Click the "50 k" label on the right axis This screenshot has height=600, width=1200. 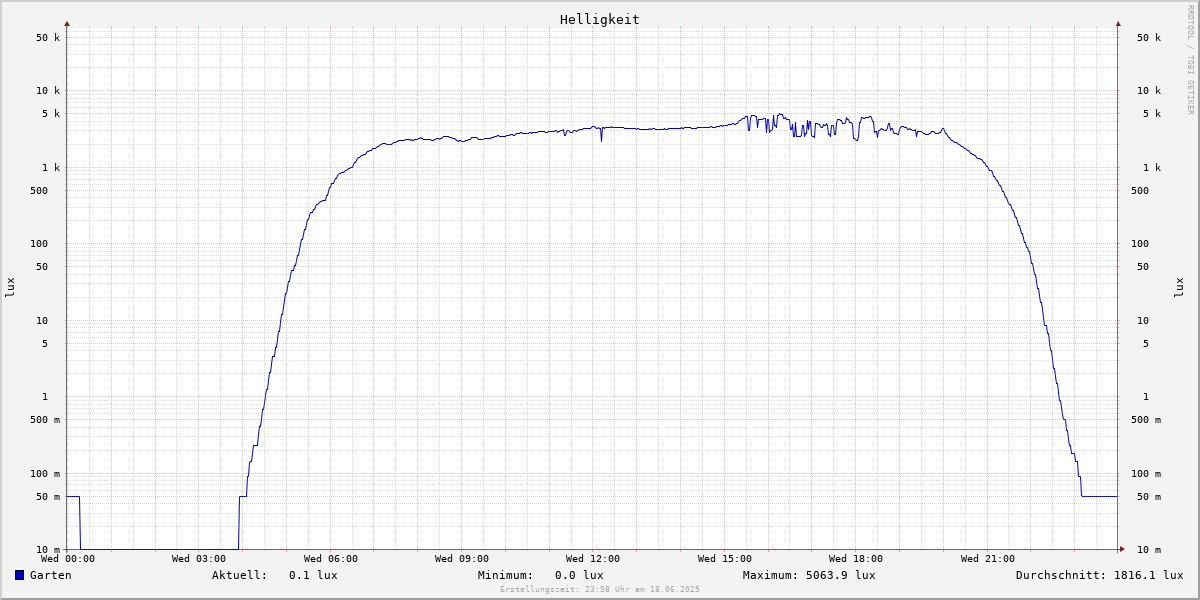[x=1149, y=37]
